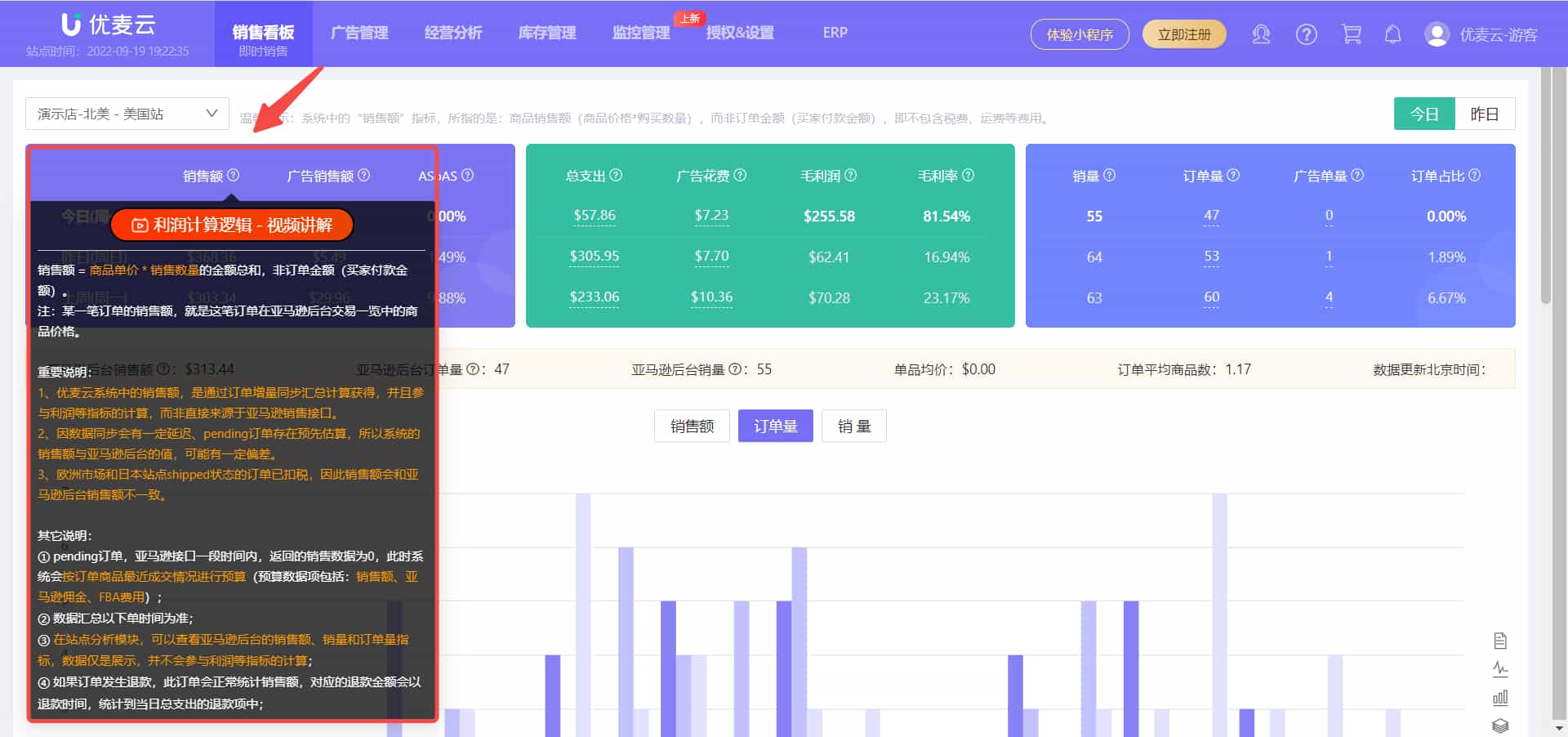Select 今日 date toggle

click(1424, 114)
